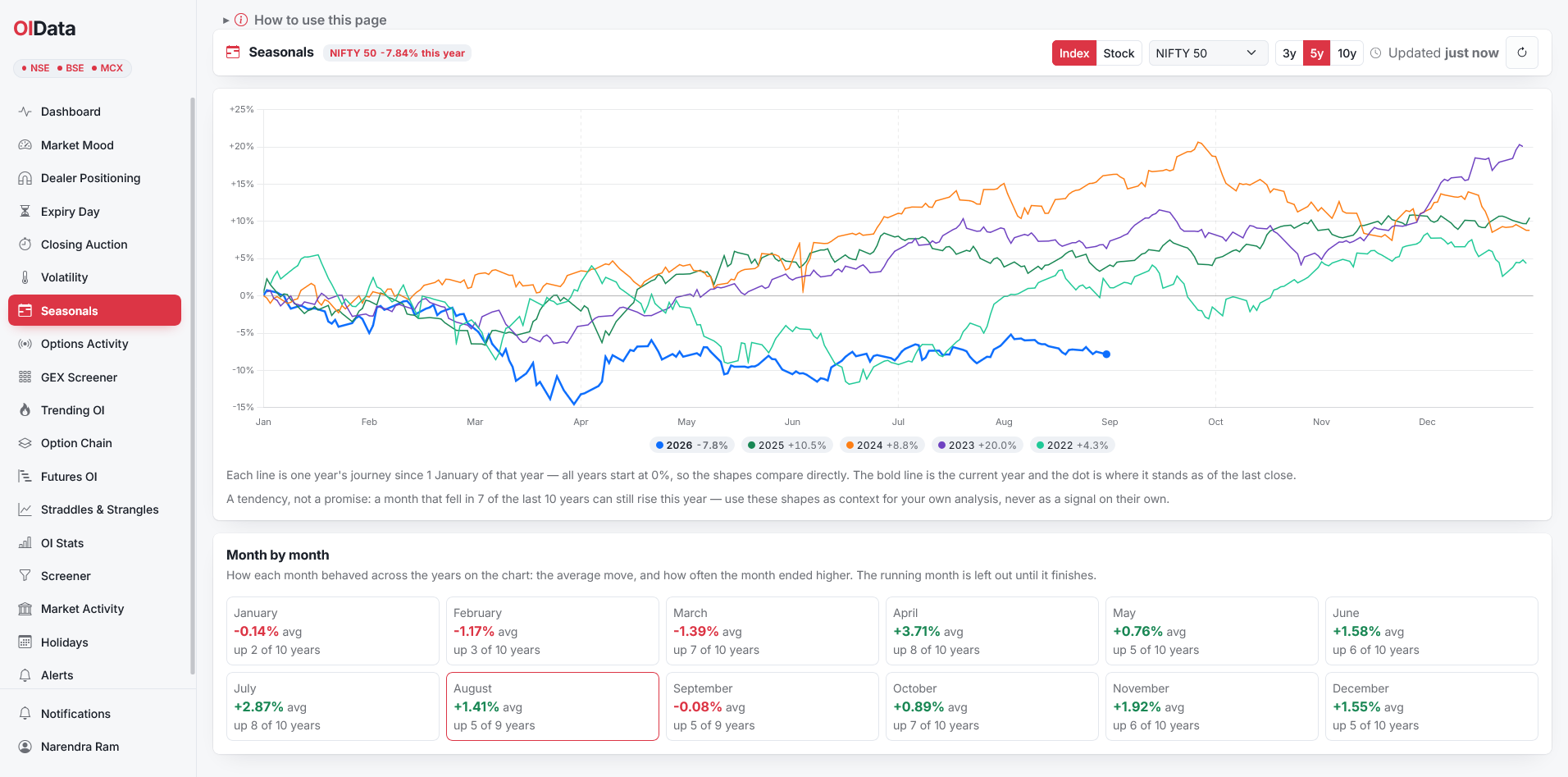Toggle the 2022 line in legend
Viewport: 1568px width, 777px height.
1073,446
